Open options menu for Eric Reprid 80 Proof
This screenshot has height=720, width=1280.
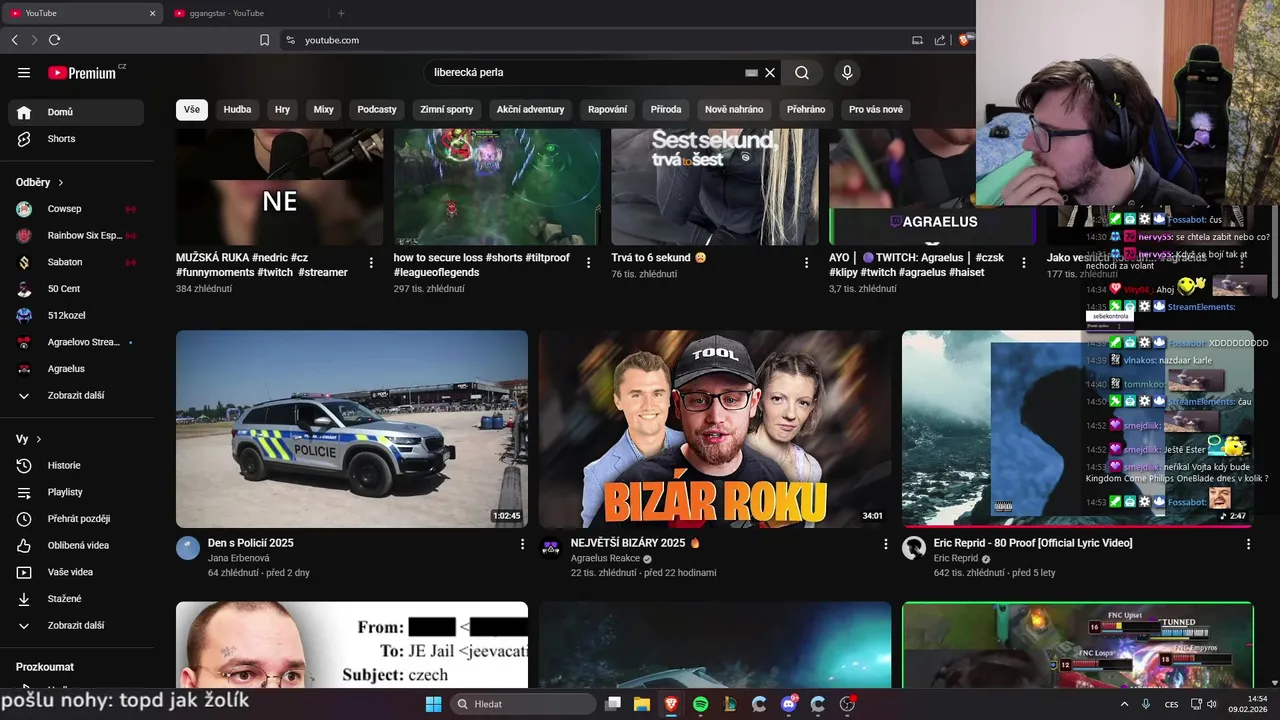pyautogui.click(x=1248, y=544)
